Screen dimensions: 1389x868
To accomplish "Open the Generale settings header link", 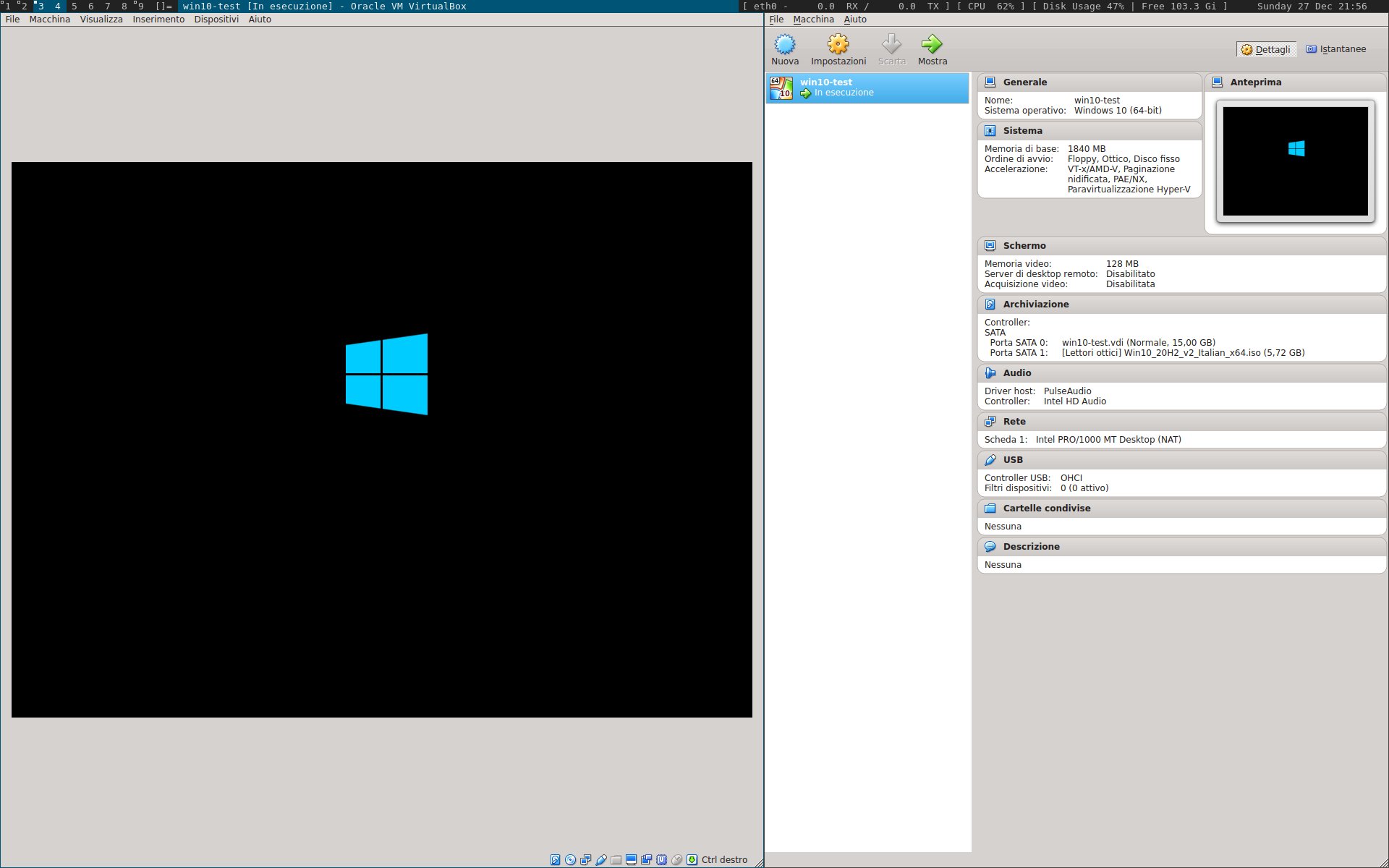I will 1024,82.
